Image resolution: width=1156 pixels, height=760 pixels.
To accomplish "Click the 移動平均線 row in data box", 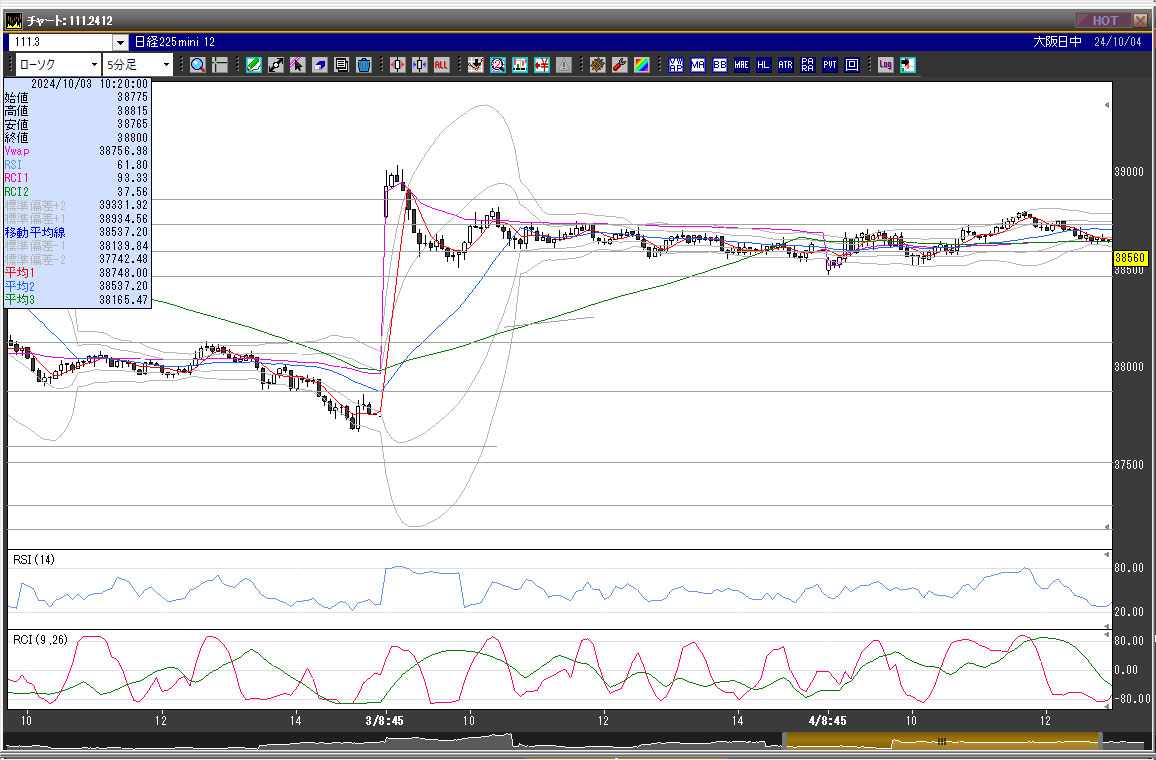I will 77,232.
